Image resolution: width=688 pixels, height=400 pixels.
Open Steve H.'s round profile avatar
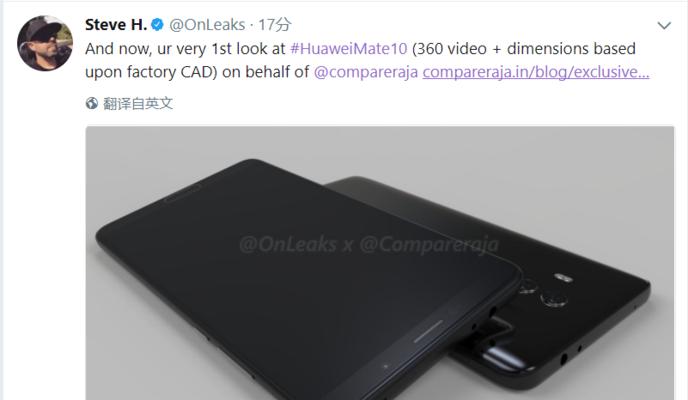(x=45, y=43)
